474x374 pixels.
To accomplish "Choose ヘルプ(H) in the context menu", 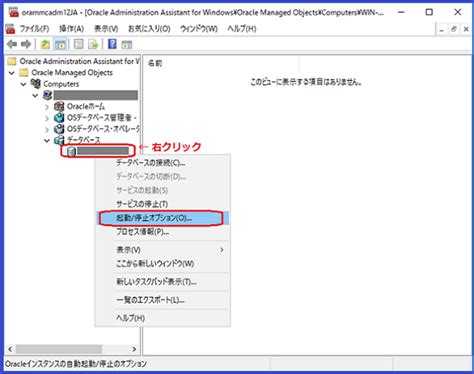I will (163, 318).
